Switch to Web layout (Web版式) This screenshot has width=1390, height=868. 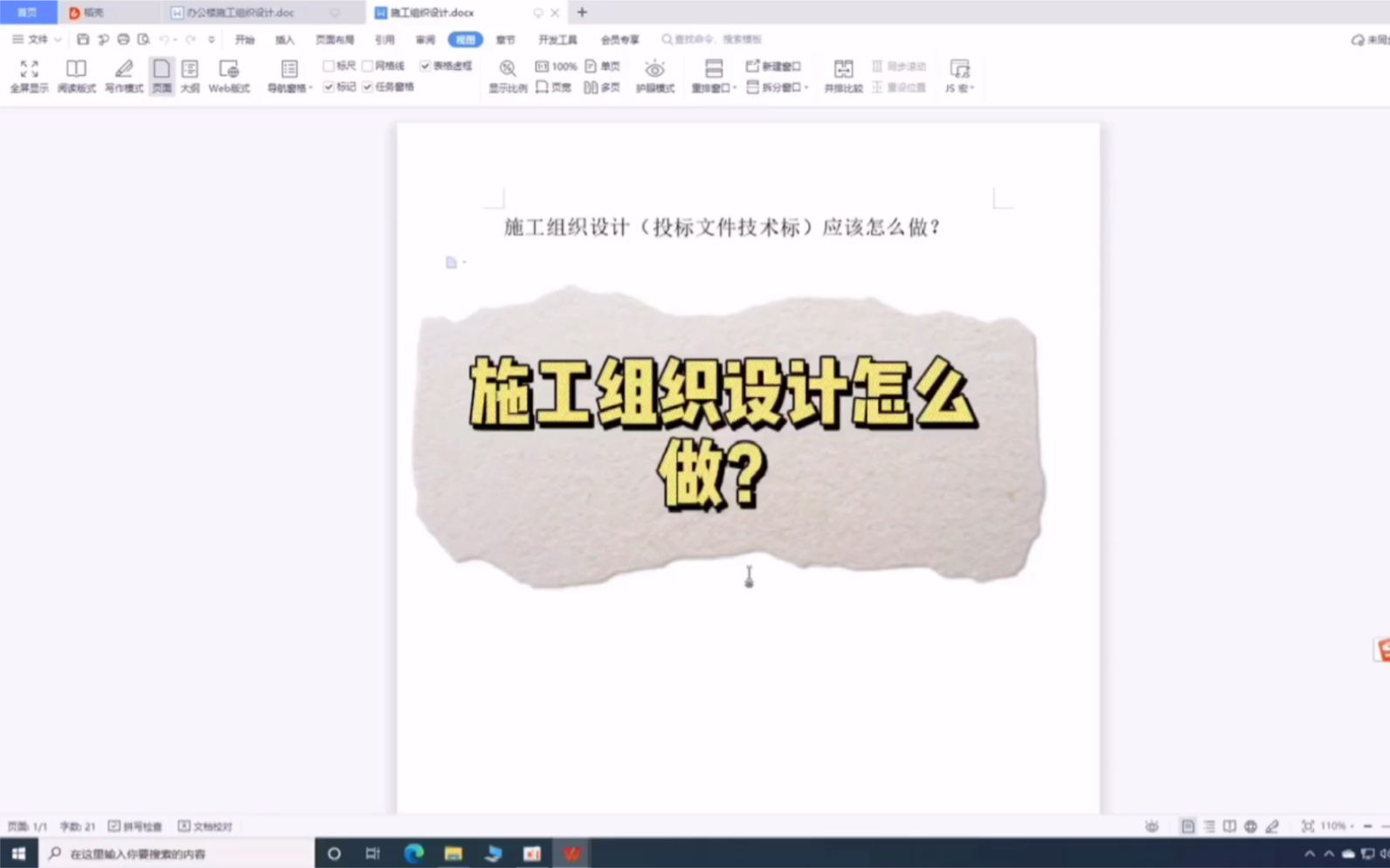tap(229, 76)
